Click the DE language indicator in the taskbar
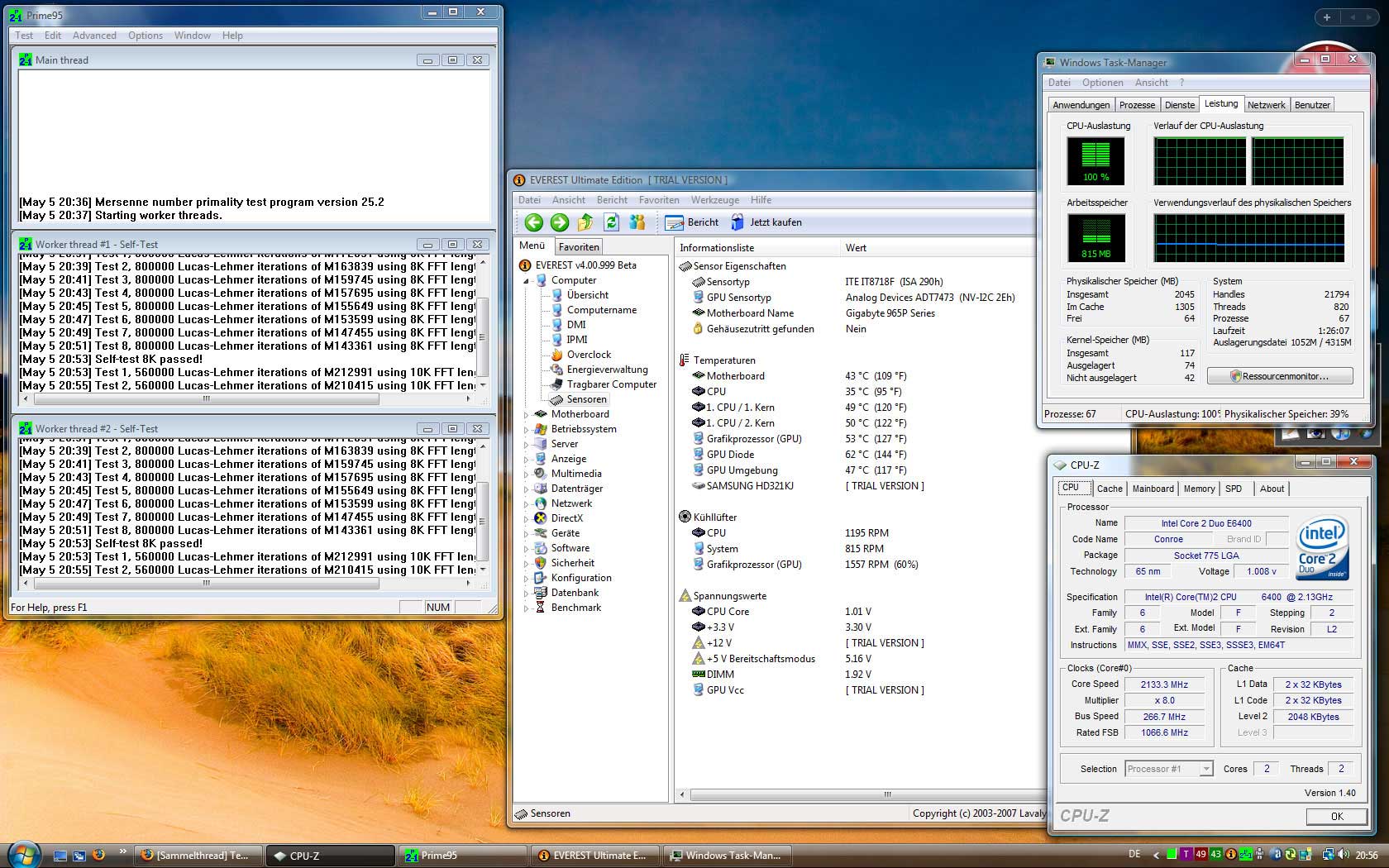This screenshot has width=1389, height=868. pyautogui.click(x=1134, y=855)
